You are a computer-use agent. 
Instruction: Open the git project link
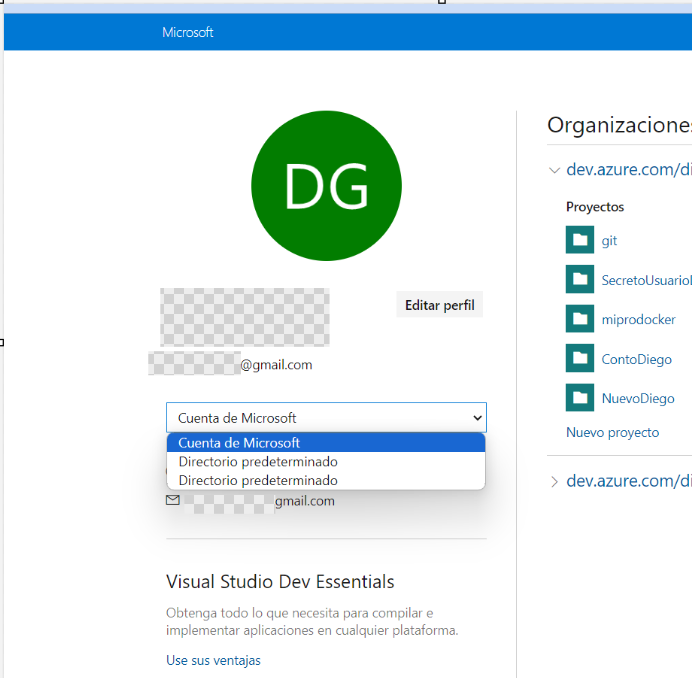coord(609,241)
